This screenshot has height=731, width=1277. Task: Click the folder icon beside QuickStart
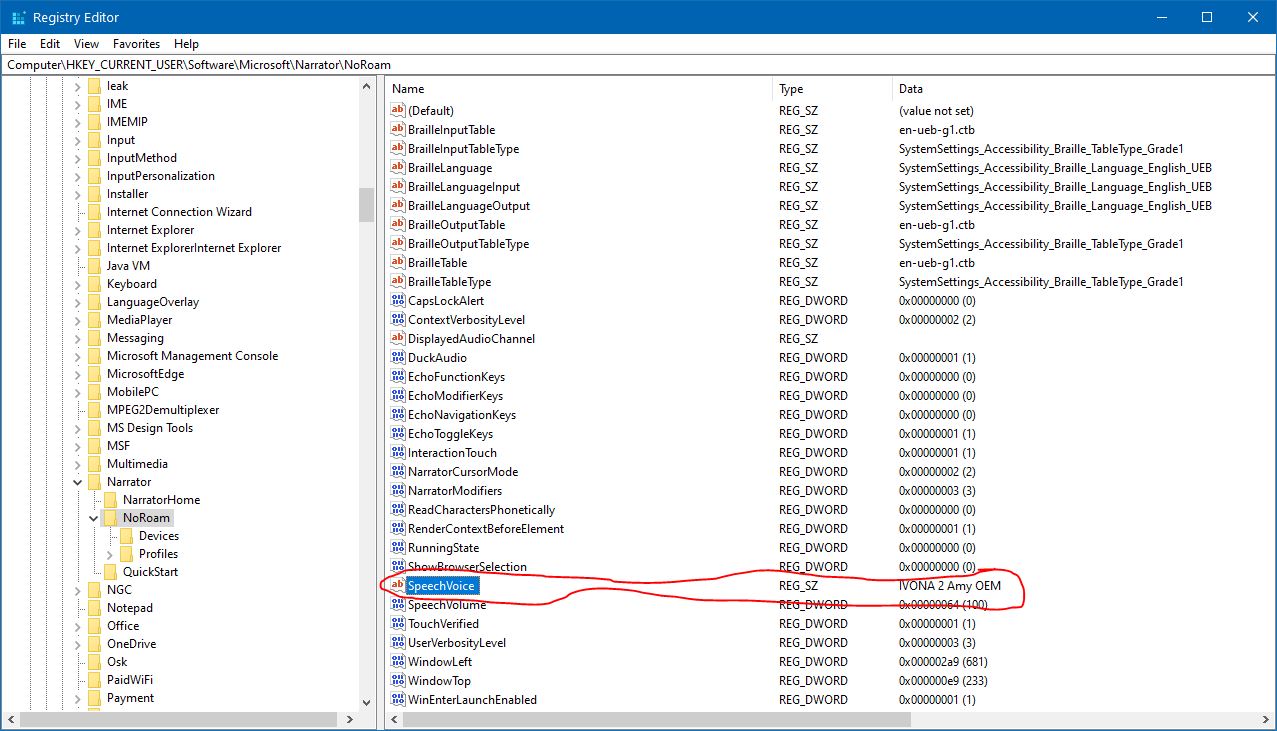[x=110, y=572]
